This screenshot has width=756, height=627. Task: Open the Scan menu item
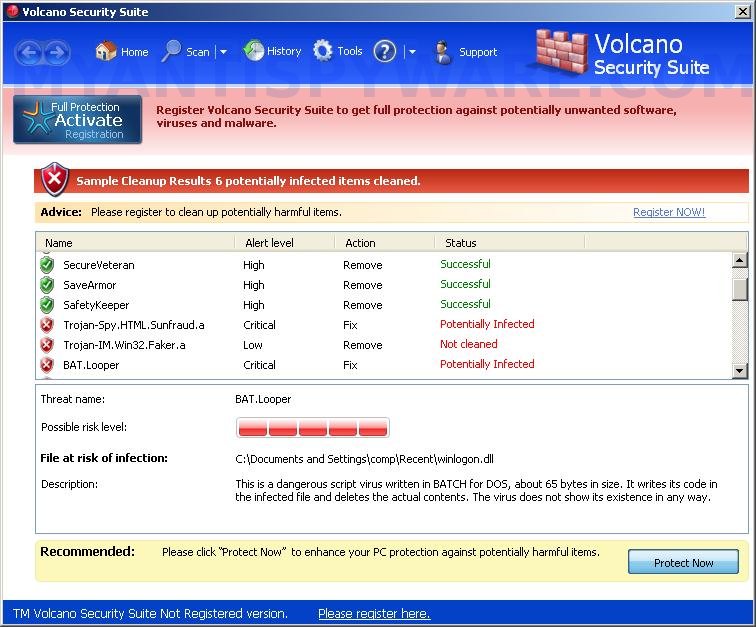tap(198, 52)
